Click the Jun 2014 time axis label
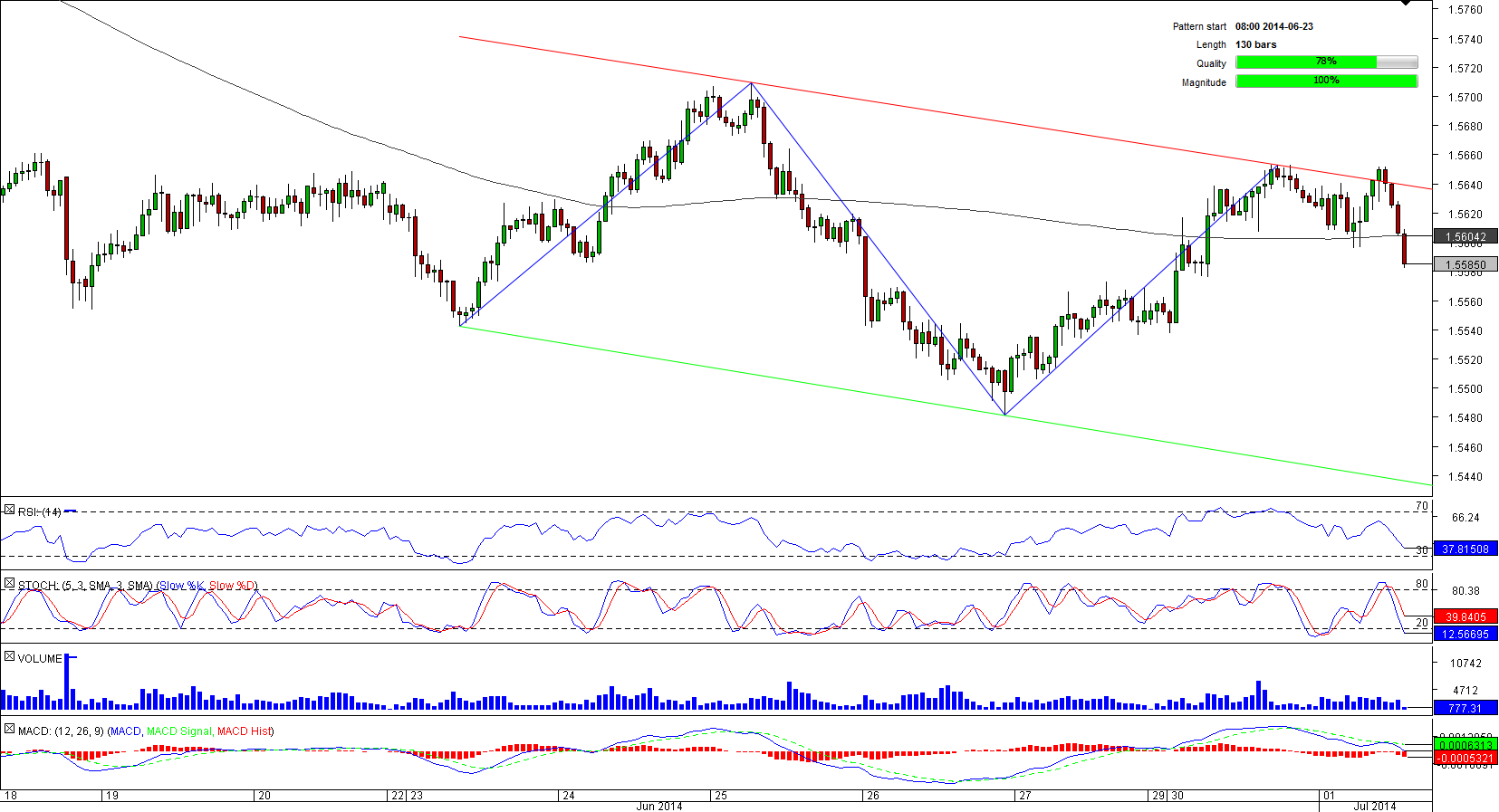Viewport: 1499px width, 812px height. 659,806
